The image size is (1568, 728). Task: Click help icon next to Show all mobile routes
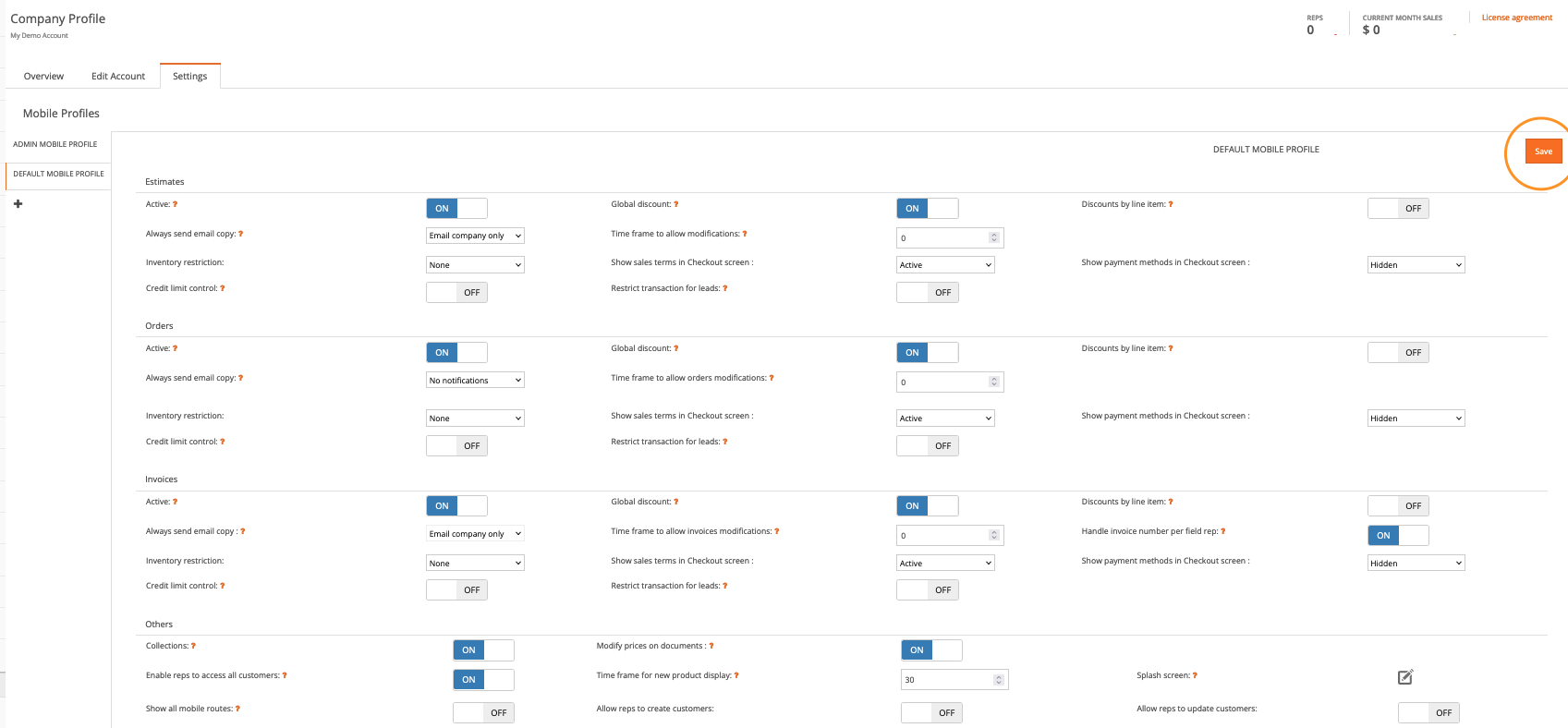click(x=237, y=709)
